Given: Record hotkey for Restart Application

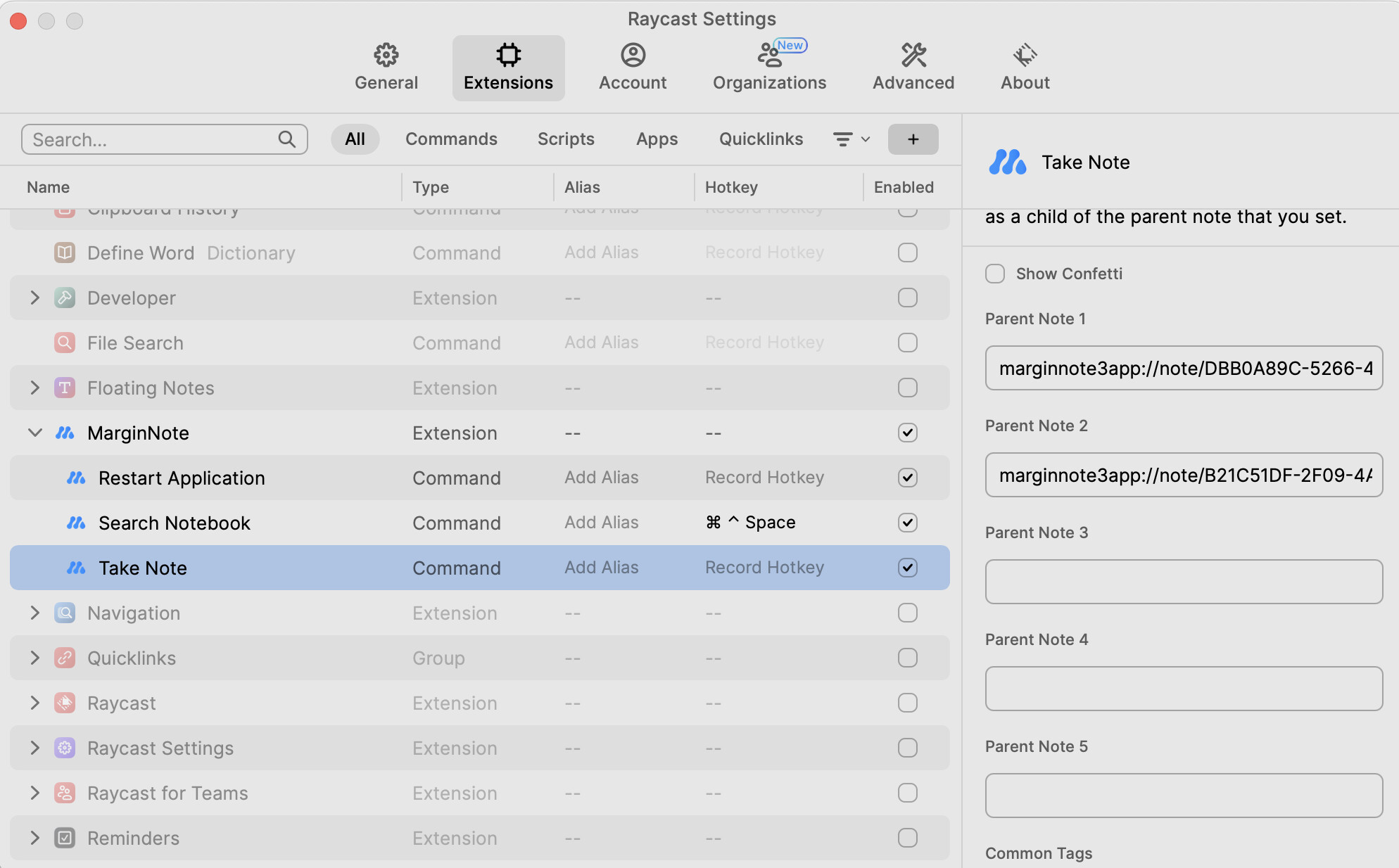Looking at the screenshot, I should point(764,478).
